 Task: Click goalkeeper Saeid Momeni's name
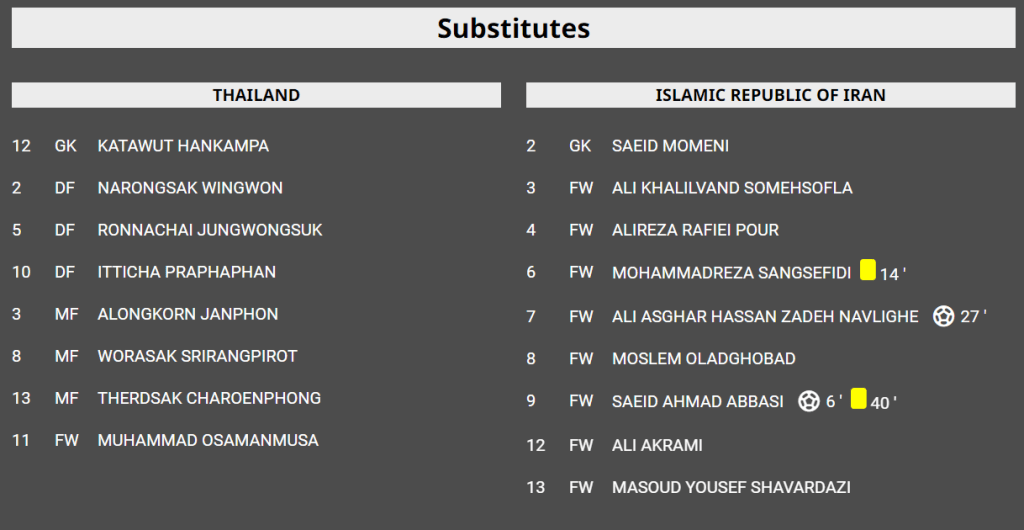(x=670, y=146)
